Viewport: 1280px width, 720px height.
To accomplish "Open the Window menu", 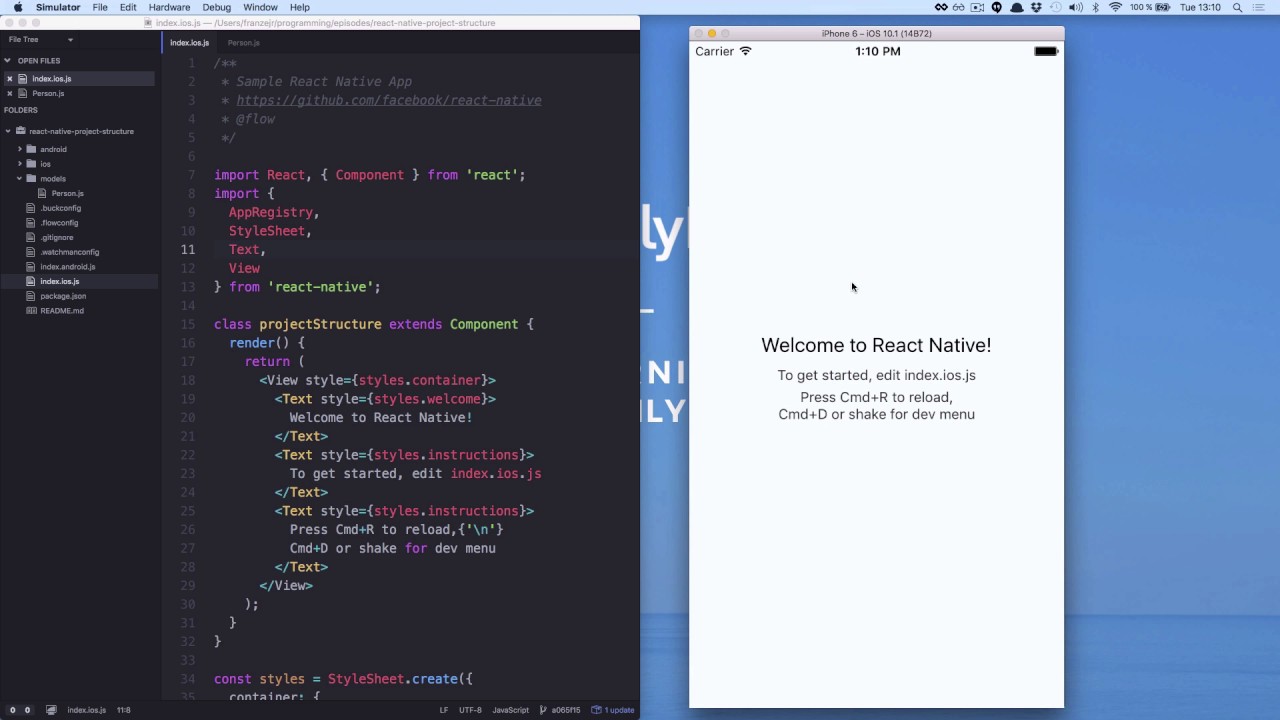I will point(260,7).
